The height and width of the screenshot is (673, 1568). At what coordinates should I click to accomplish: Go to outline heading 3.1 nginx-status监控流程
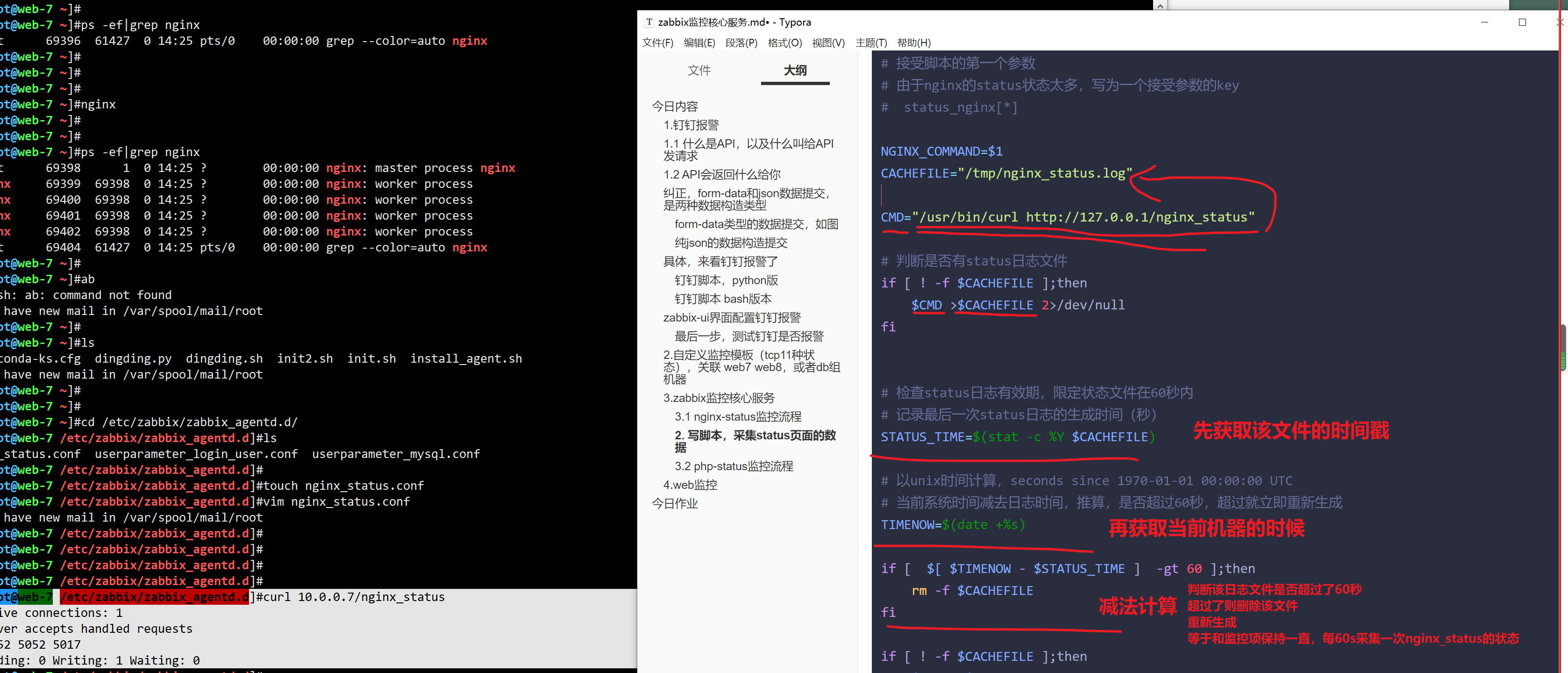click(737, 416)
